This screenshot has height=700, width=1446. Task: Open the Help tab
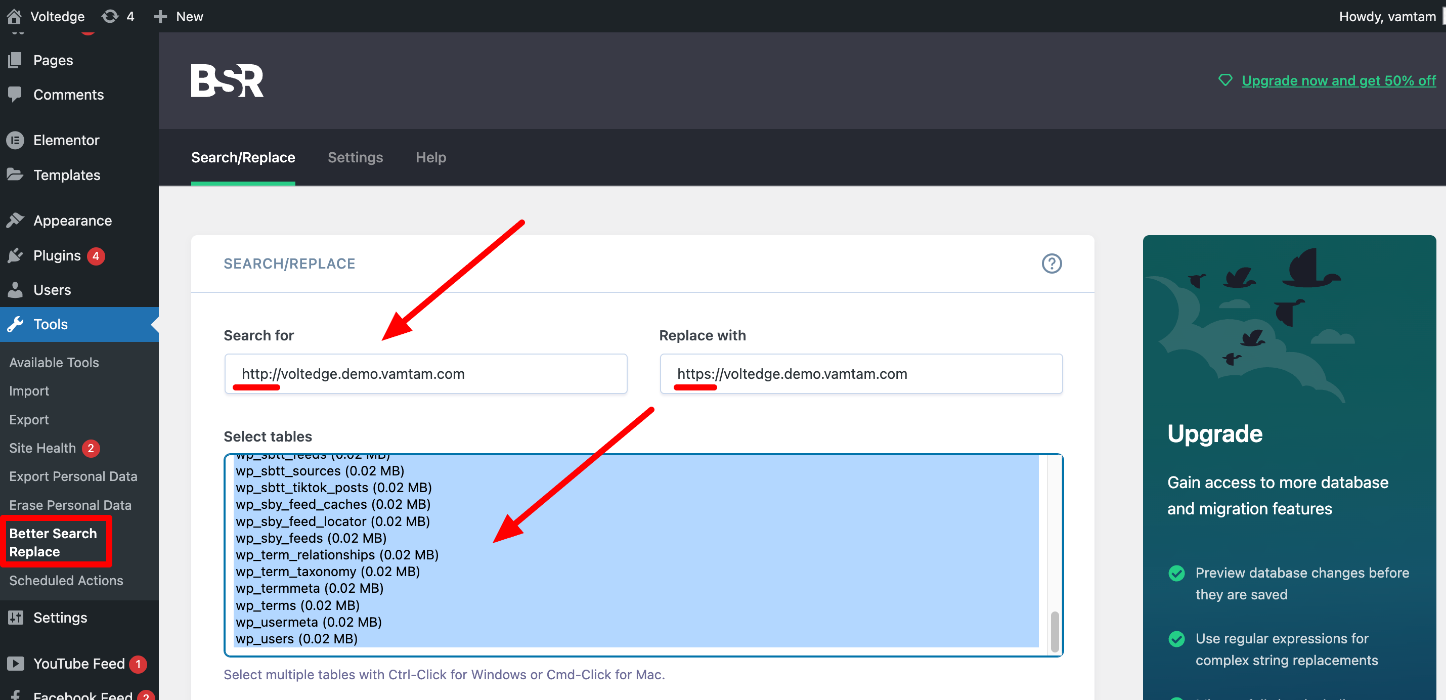431,158
